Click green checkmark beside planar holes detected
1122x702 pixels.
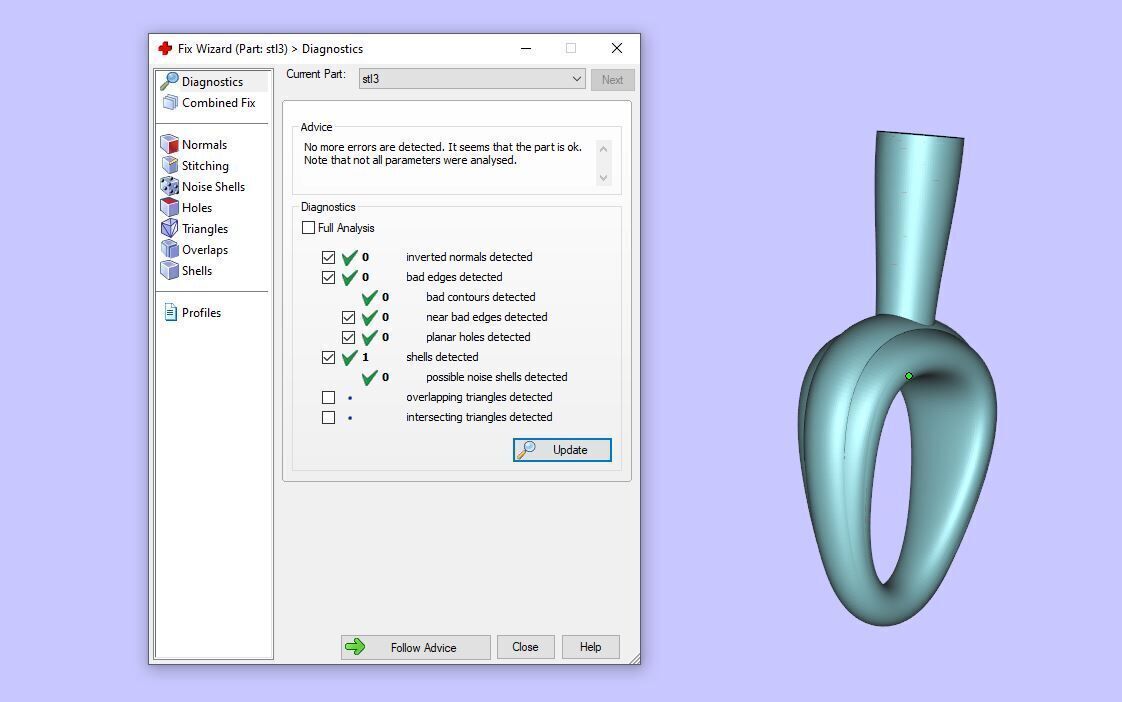click(x=369, y=337)
